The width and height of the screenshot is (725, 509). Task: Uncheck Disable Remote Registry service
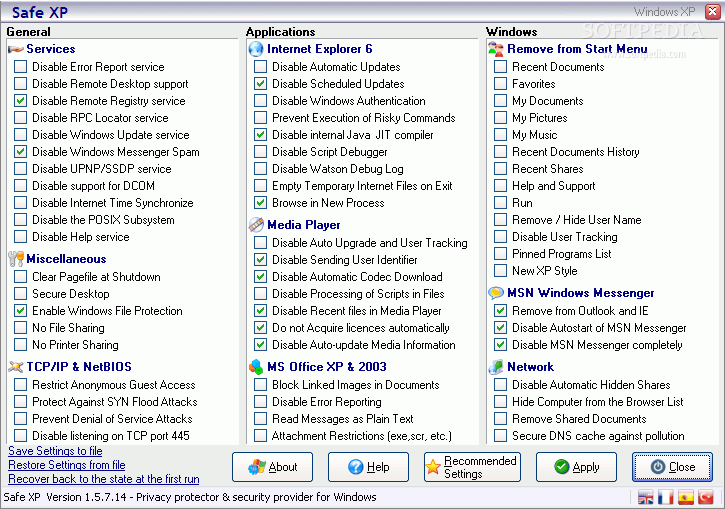coord(20,101)
